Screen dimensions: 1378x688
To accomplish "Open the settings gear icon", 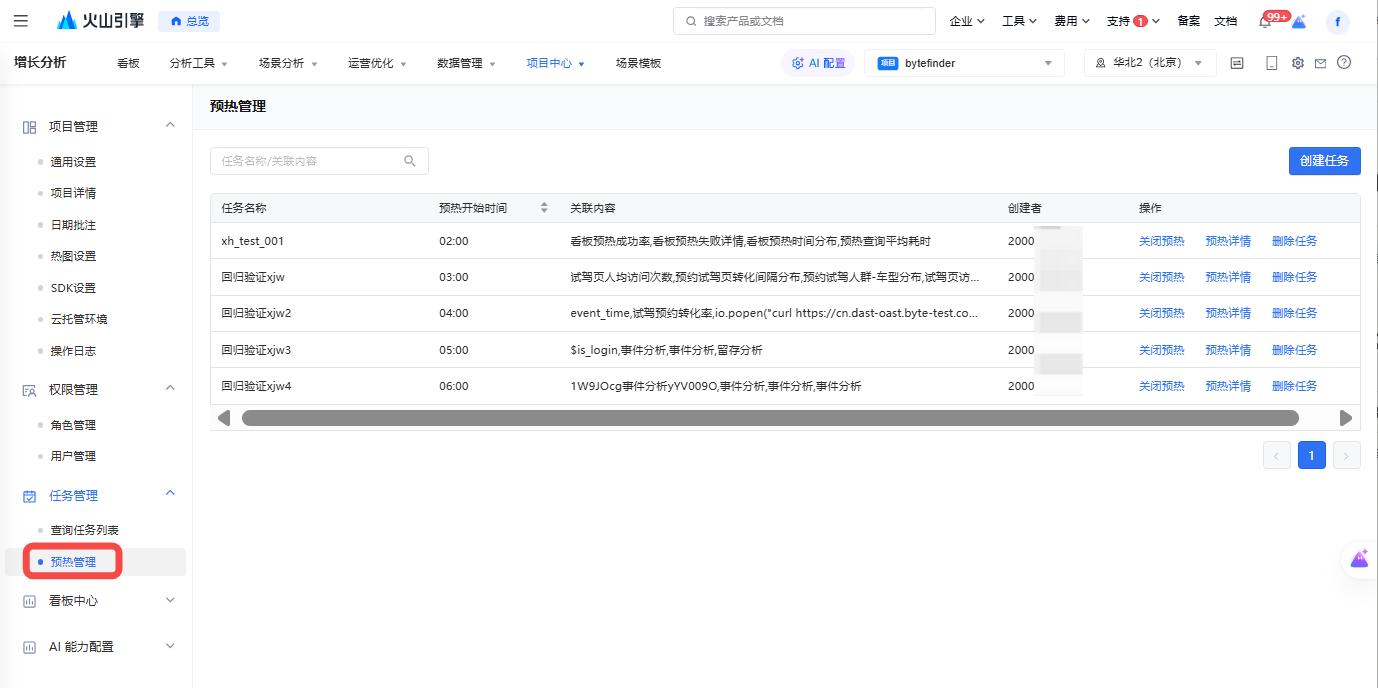I will click(x=1297, y=63).
